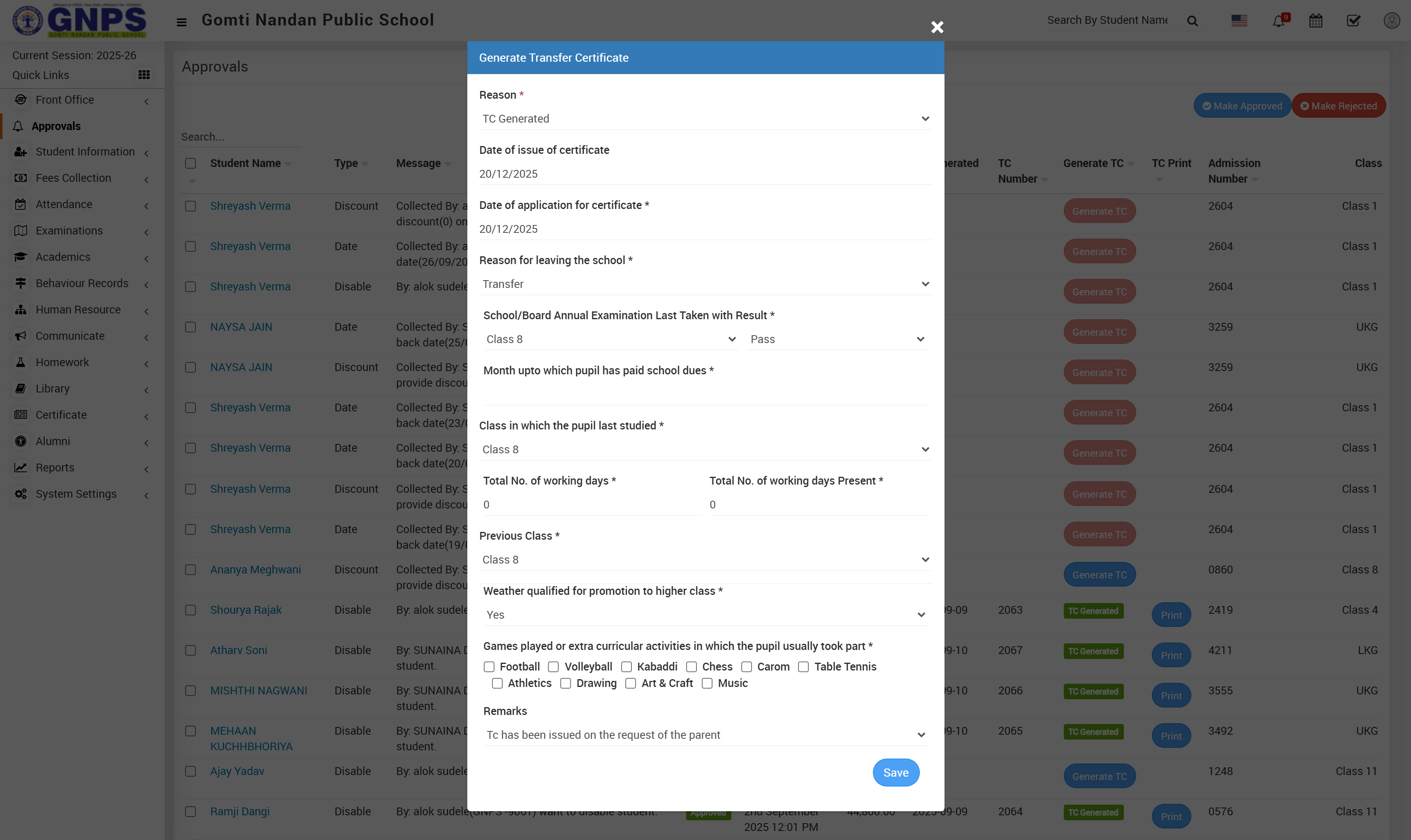
Task: Click Generate TC for Ananya Meghwani
Action: [x=1099, y=575]
